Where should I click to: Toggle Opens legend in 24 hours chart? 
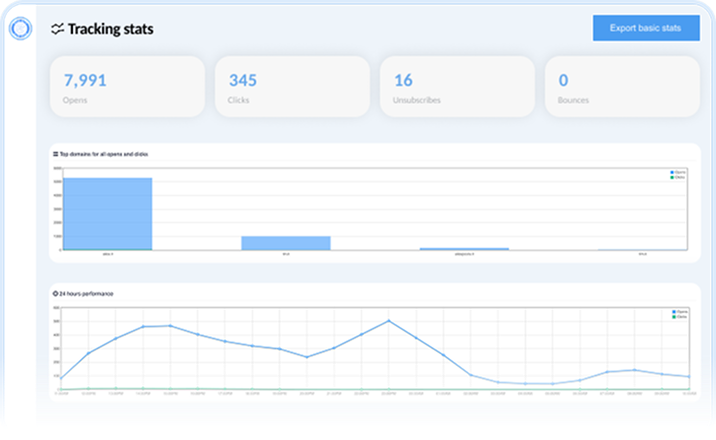click(x=680, y=312)
